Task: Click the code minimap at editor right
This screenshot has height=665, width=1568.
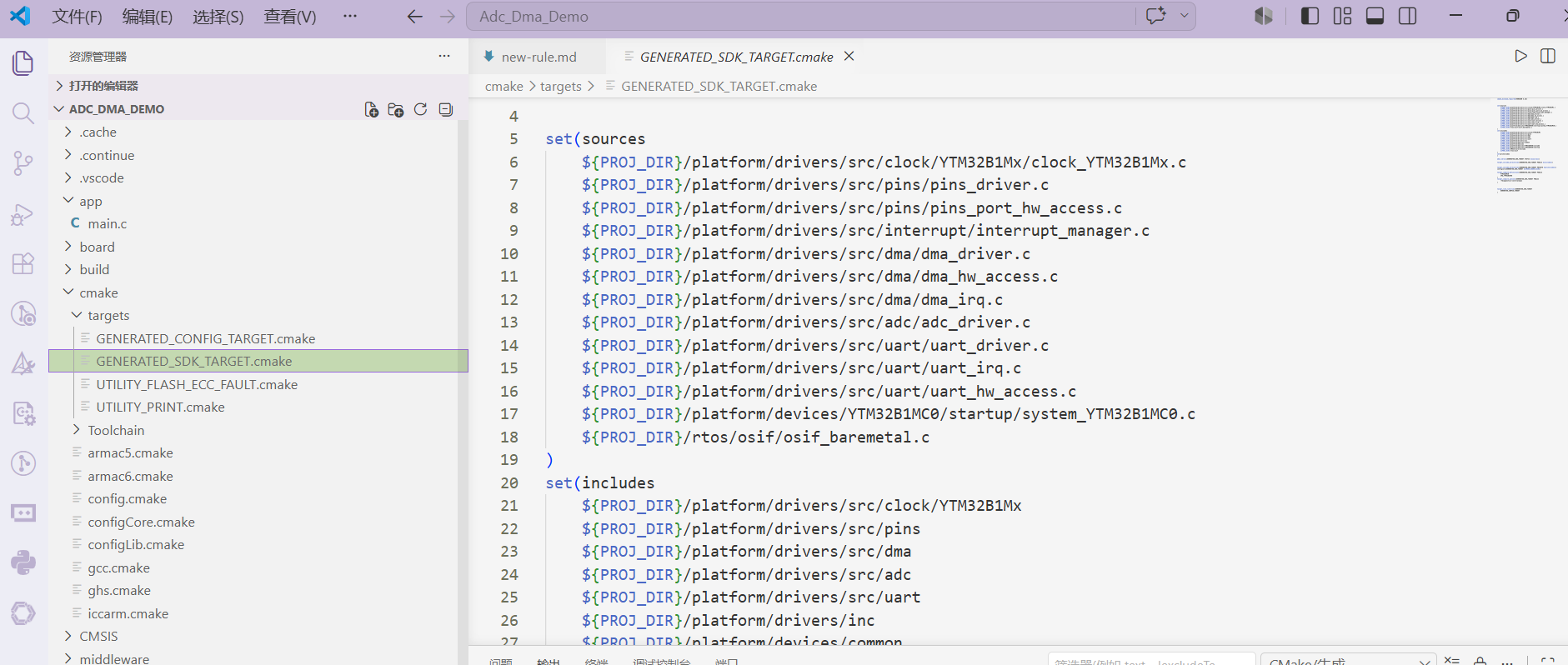Action: click(1525, 146)
